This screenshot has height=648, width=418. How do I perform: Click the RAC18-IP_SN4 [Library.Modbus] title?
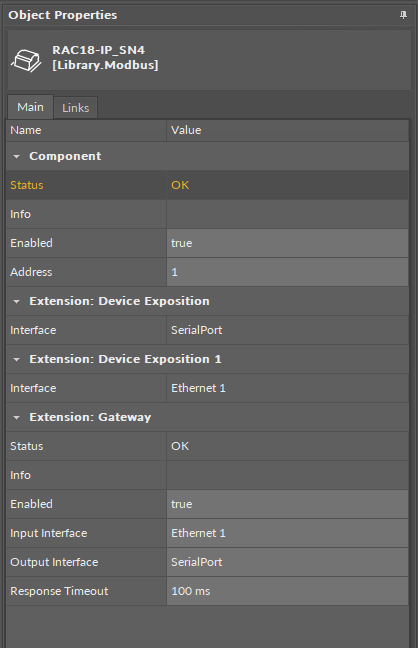[105, 57]
